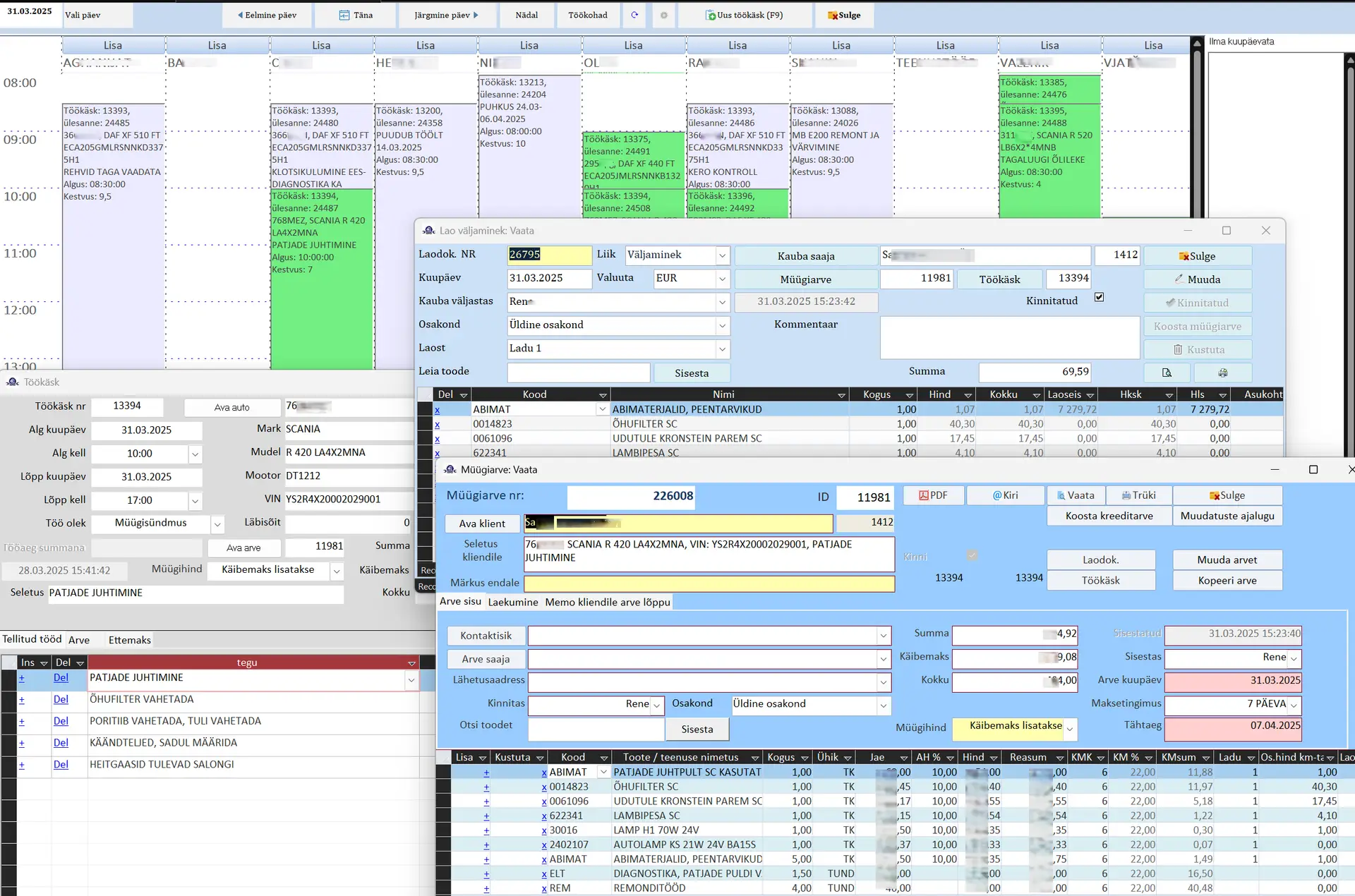The height and width of the screenshot is (896, 1355).
Task: Click Uus töökäsk (F9) button
Action: 745,15
